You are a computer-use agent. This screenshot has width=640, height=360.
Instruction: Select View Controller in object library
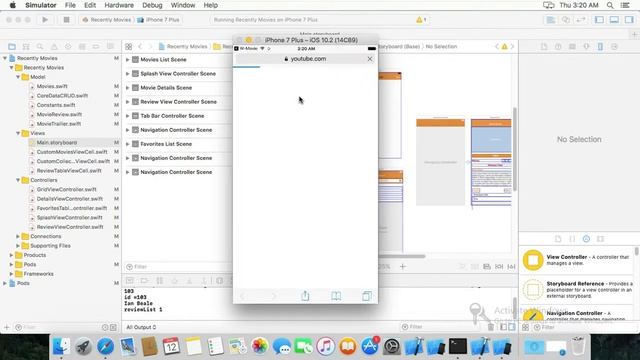point(577,260)
